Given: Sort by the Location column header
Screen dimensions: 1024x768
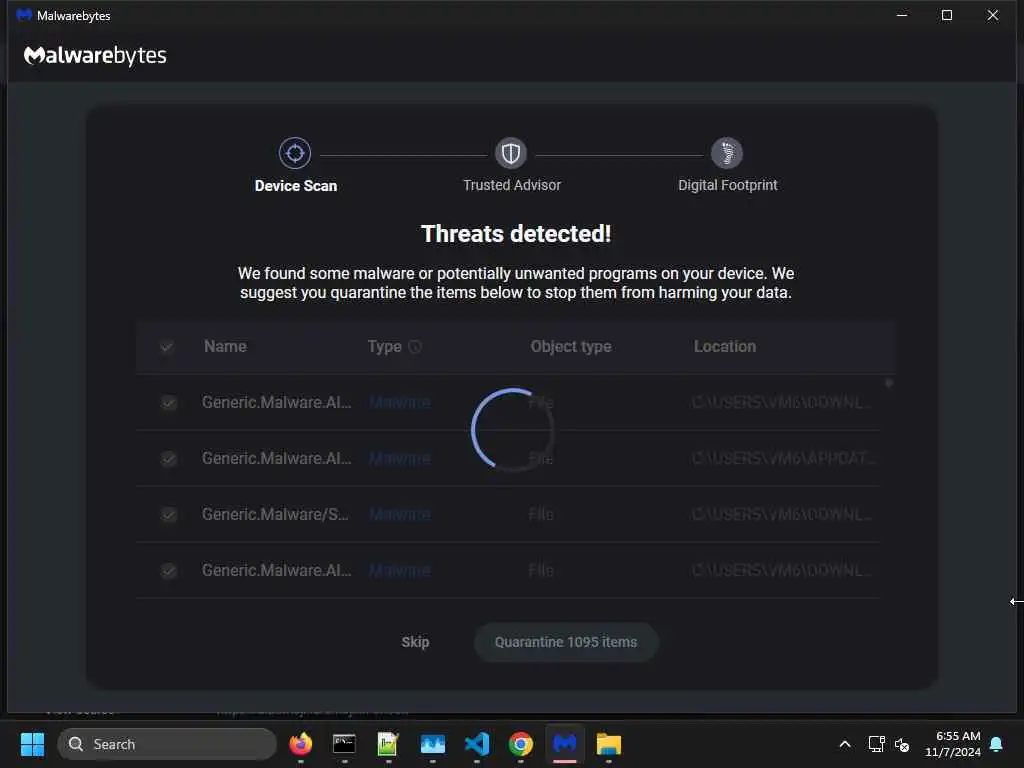Looking at the screenshot, I should point(725,347).
